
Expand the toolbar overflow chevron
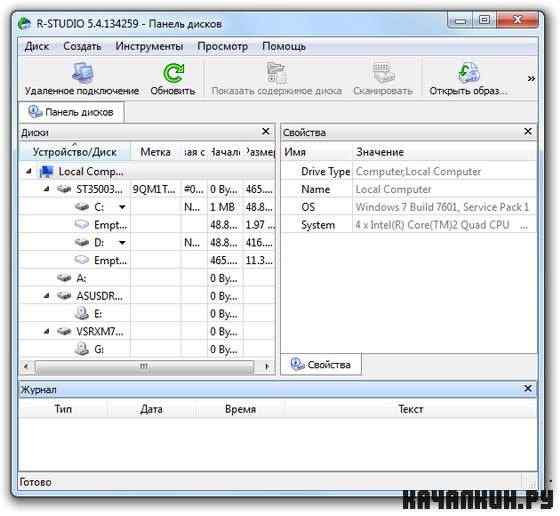tap(531, 79)
